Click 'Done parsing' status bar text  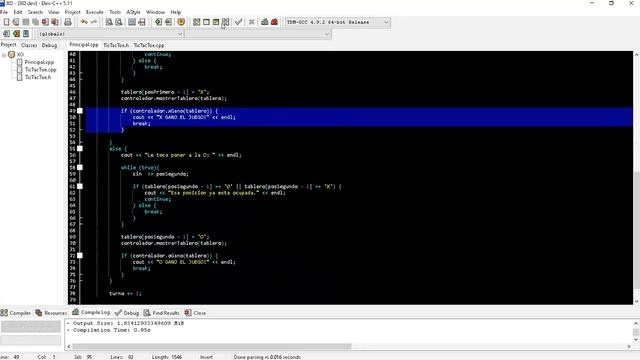tap(267, 357)
